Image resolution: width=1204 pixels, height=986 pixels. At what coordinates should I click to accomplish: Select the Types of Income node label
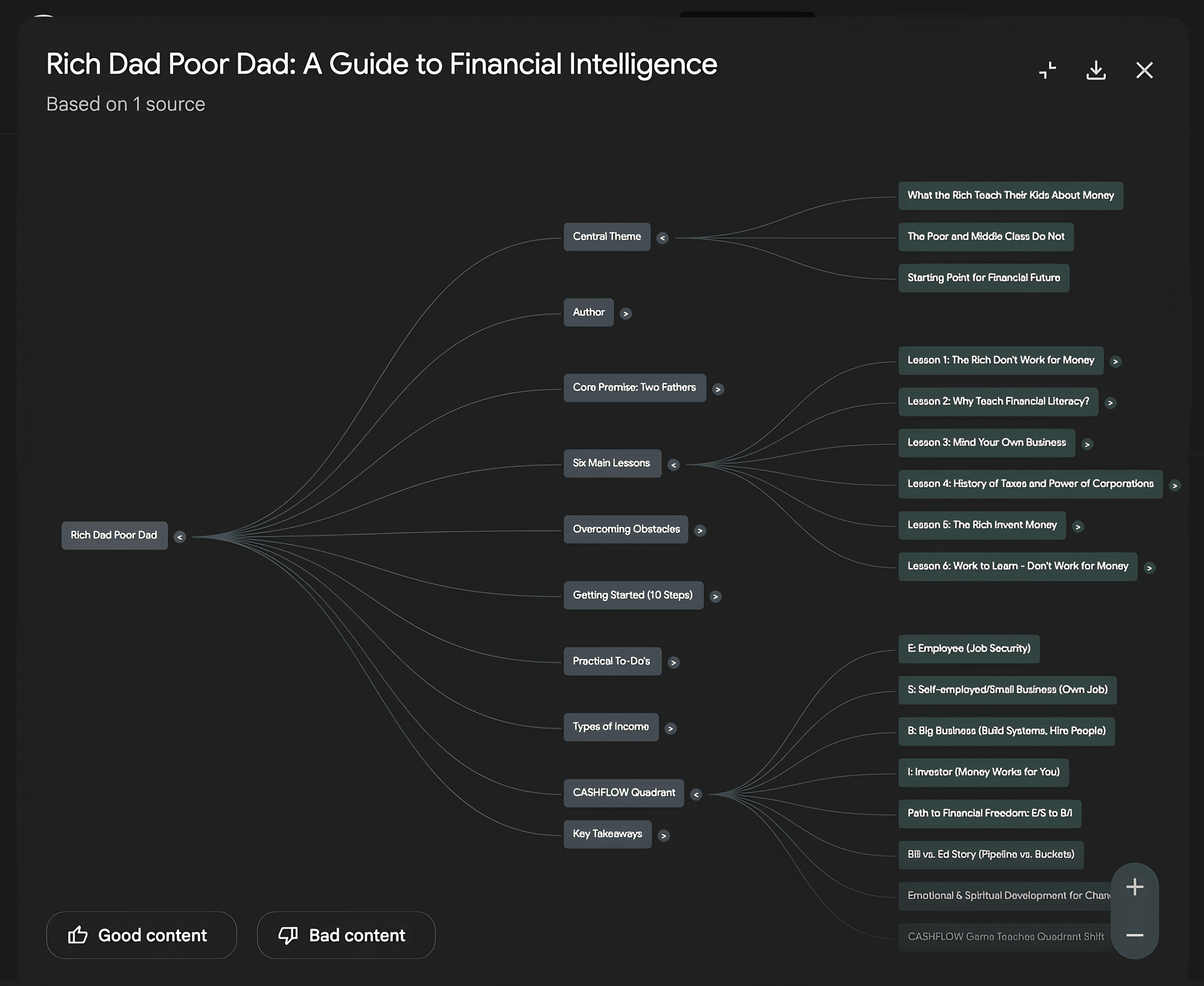point(611,727)
